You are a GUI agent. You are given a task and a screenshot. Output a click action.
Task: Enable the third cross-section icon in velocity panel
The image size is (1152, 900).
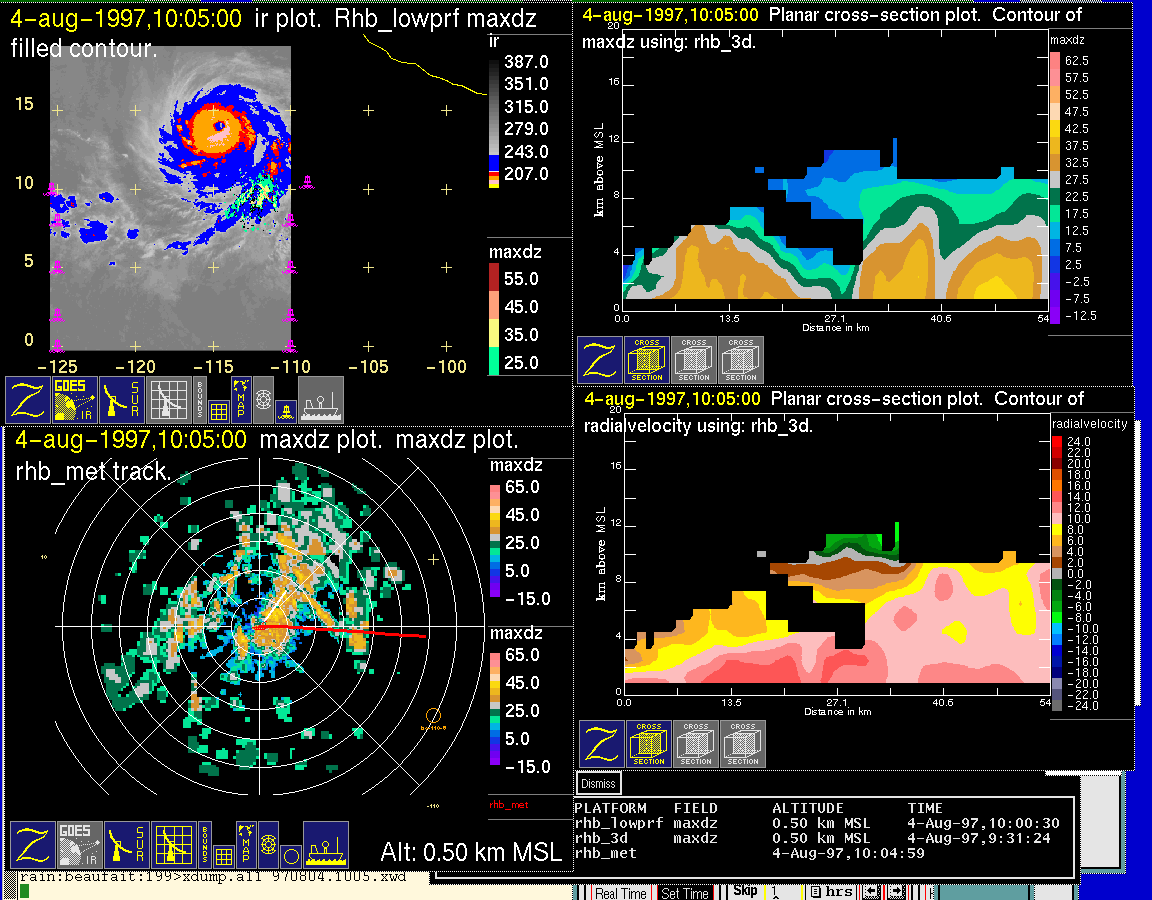tap(742, 744)
